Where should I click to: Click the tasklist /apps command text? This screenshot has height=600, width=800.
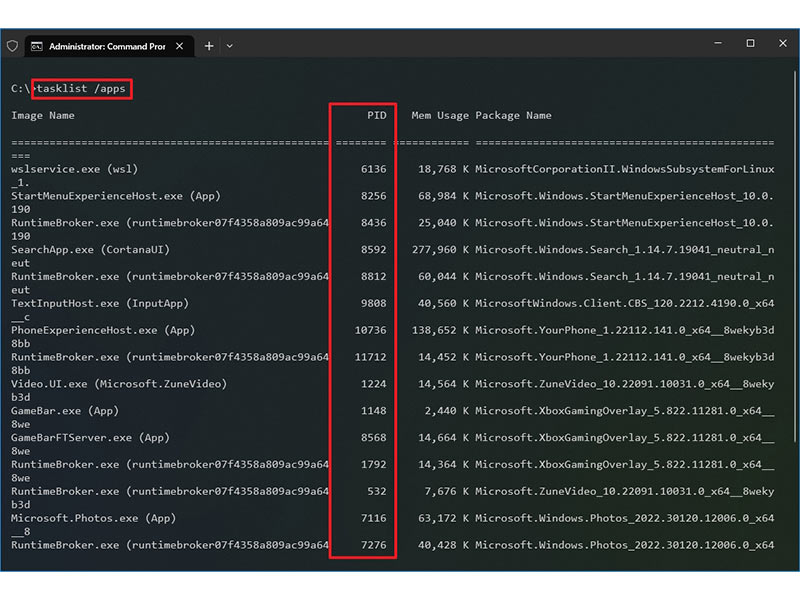click(81, 89)
